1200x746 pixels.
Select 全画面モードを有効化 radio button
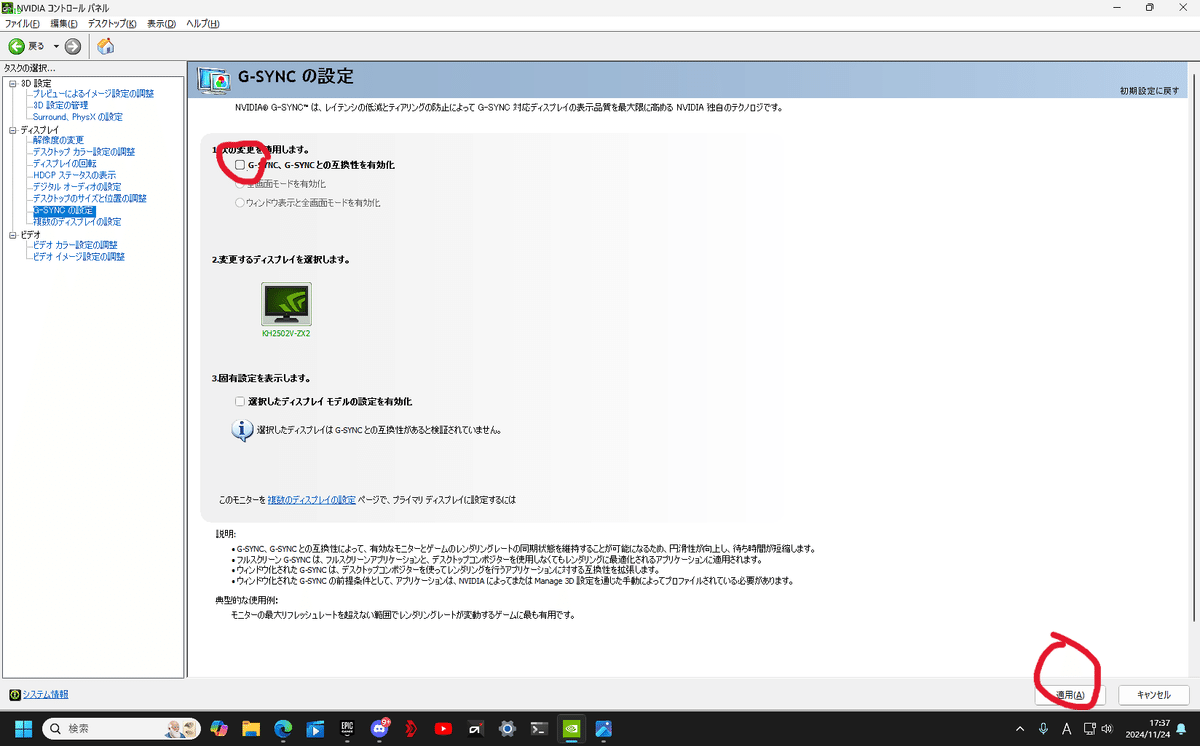pyautogui.click(x=240, y=184)
